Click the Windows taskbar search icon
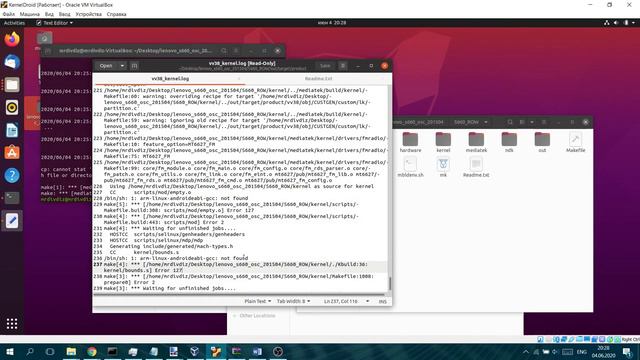Screen dimensions: 640x360 point(30,351)
